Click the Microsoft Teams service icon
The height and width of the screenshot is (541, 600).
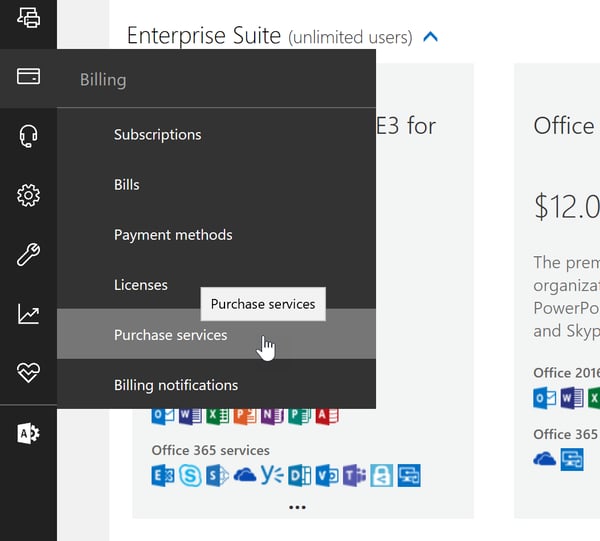coord(354,476)
